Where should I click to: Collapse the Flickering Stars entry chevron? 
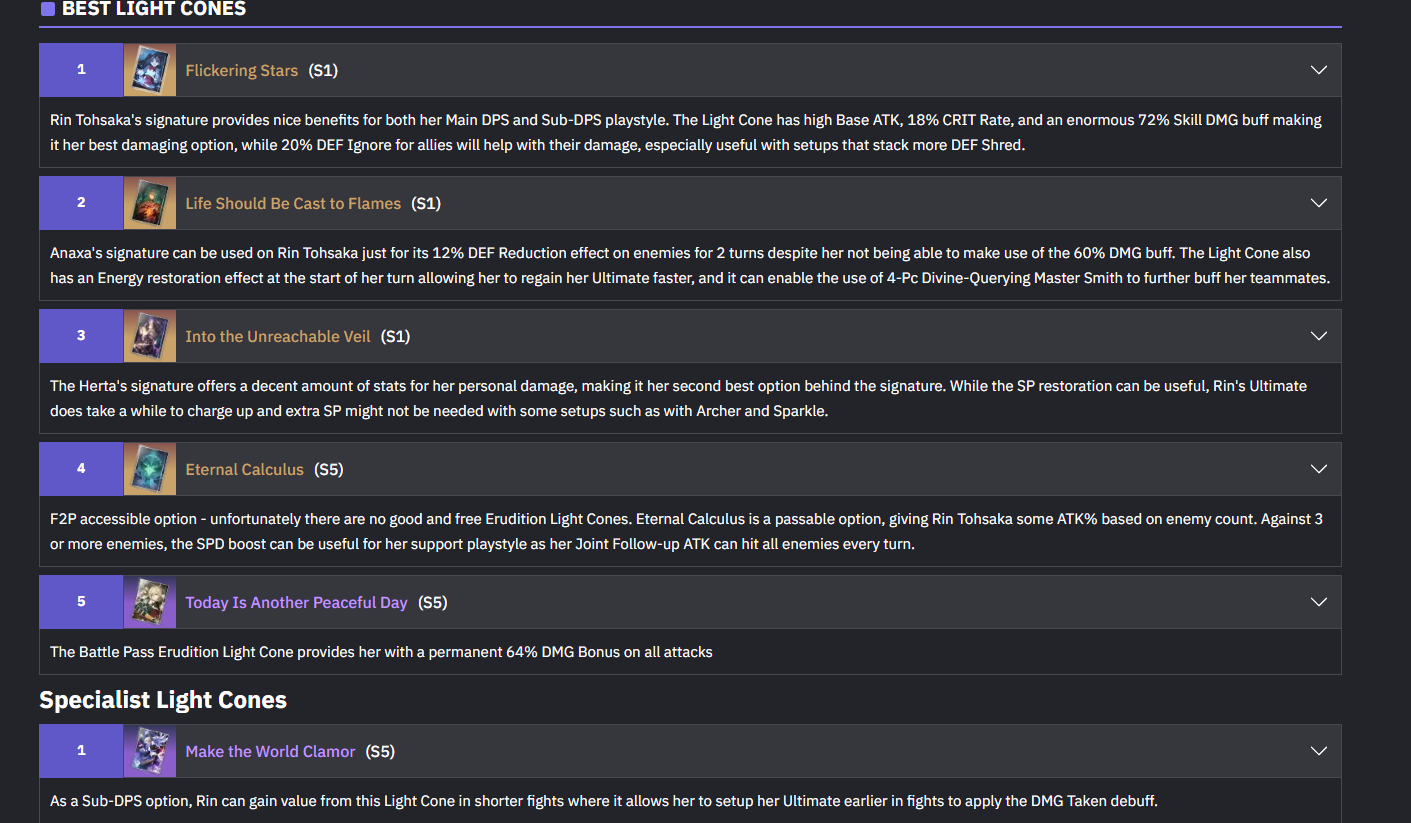click(x=1318, y=70)
